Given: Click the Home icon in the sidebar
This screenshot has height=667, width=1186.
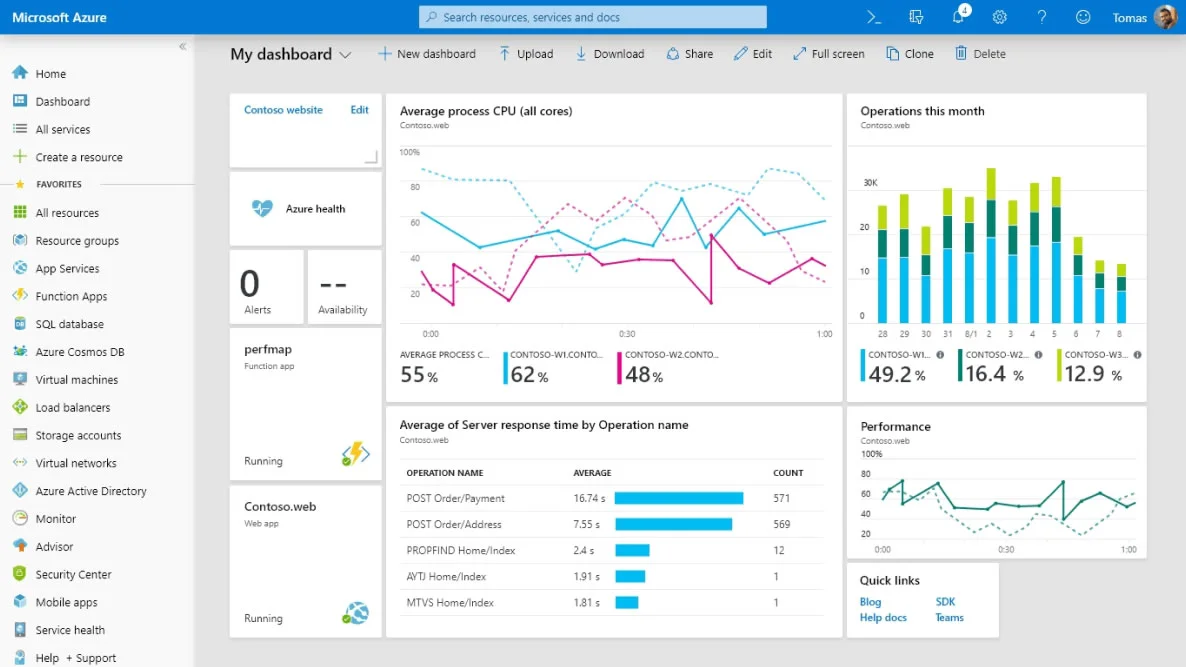Looking at the screenshot, I should pos(20,73).
